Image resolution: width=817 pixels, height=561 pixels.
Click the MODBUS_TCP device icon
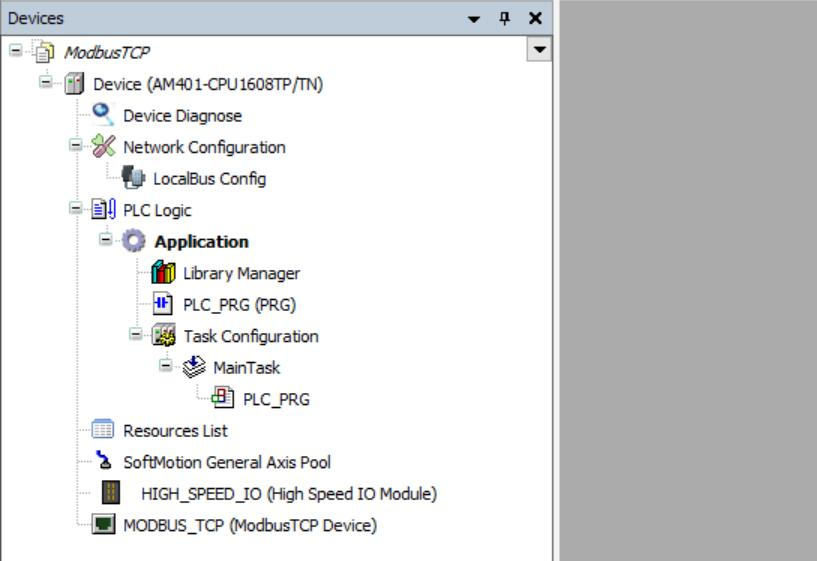(x=104, y=525)
